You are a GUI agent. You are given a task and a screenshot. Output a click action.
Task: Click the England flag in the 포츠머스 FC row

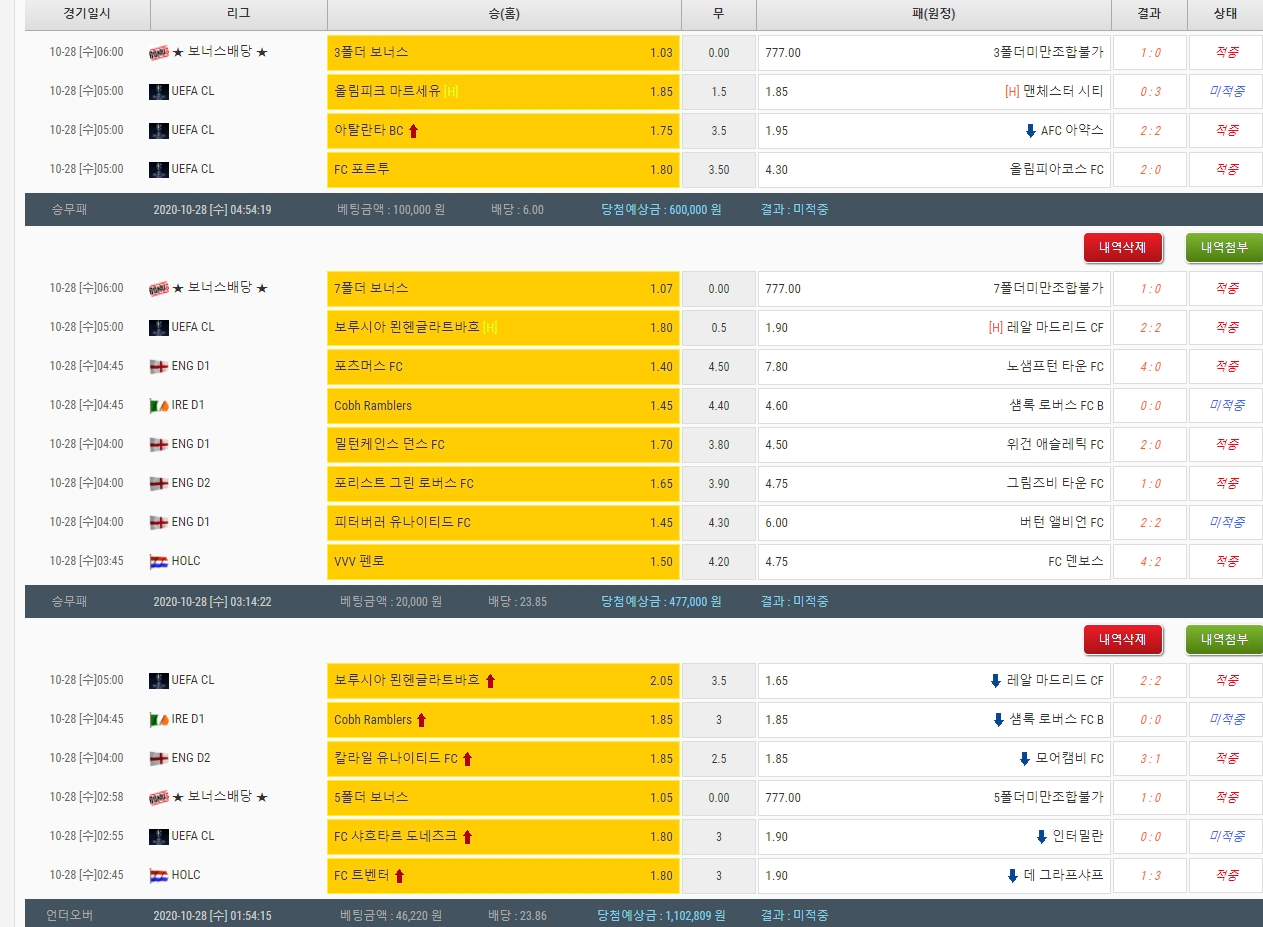click(x=158, y=366)
